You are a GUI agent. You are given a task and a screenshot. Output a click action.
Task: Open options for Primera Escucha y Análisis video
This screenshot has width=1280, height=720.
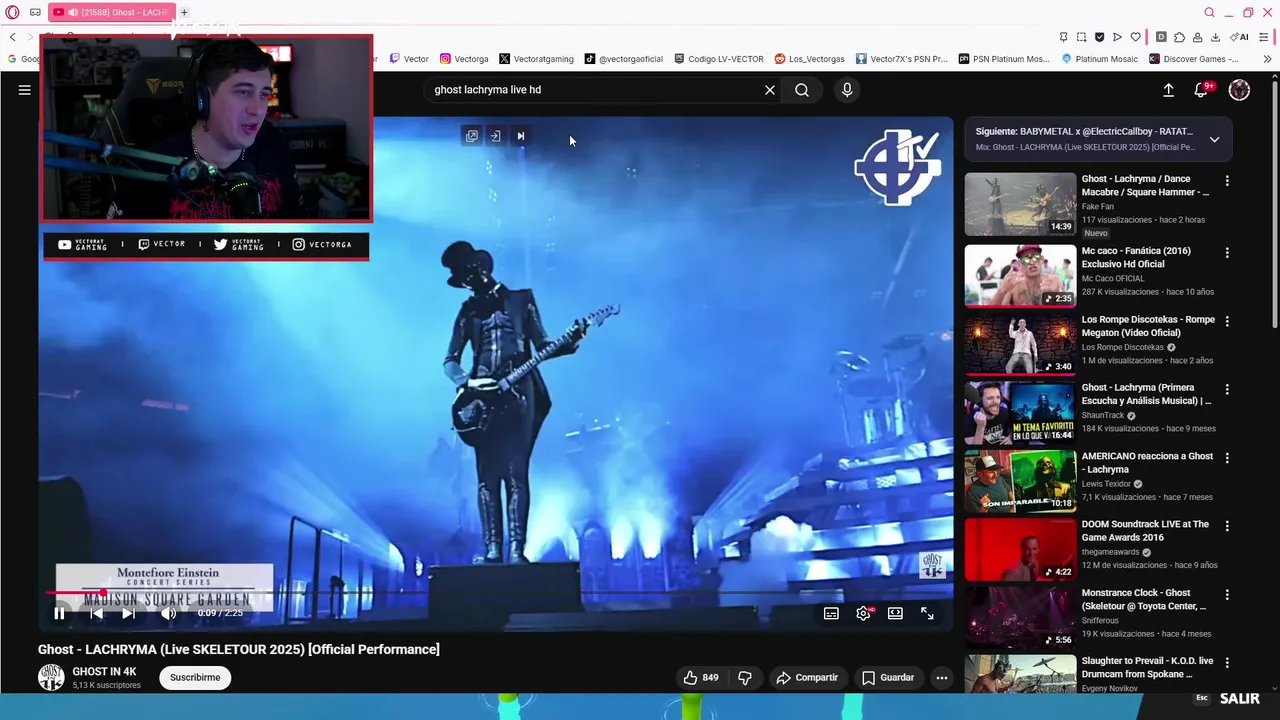click(x=1227, y=389)
